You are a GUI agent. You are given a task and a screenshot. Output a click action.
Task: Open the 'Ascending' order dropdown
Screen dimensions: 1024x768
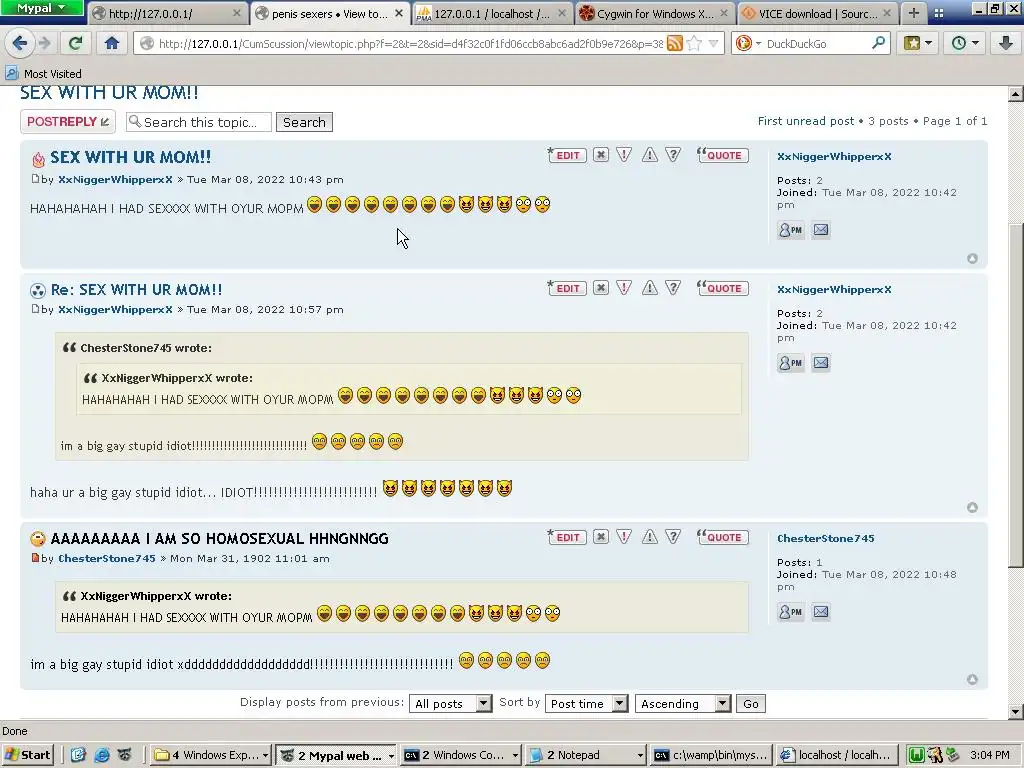pyautogui.click(x=682, y=703)
